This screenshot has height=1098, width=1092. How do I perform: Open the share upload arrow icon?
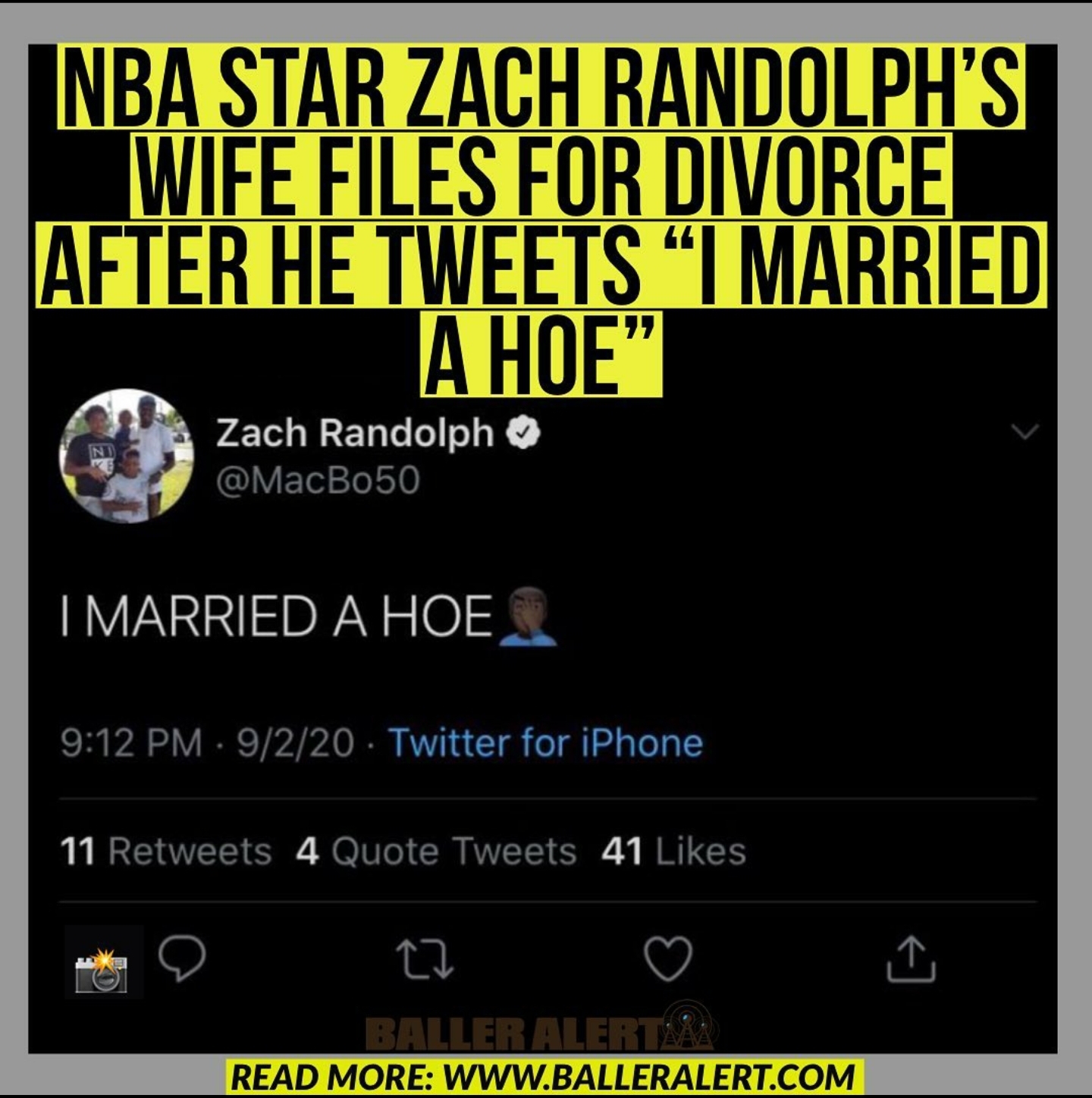coord(911,958)
